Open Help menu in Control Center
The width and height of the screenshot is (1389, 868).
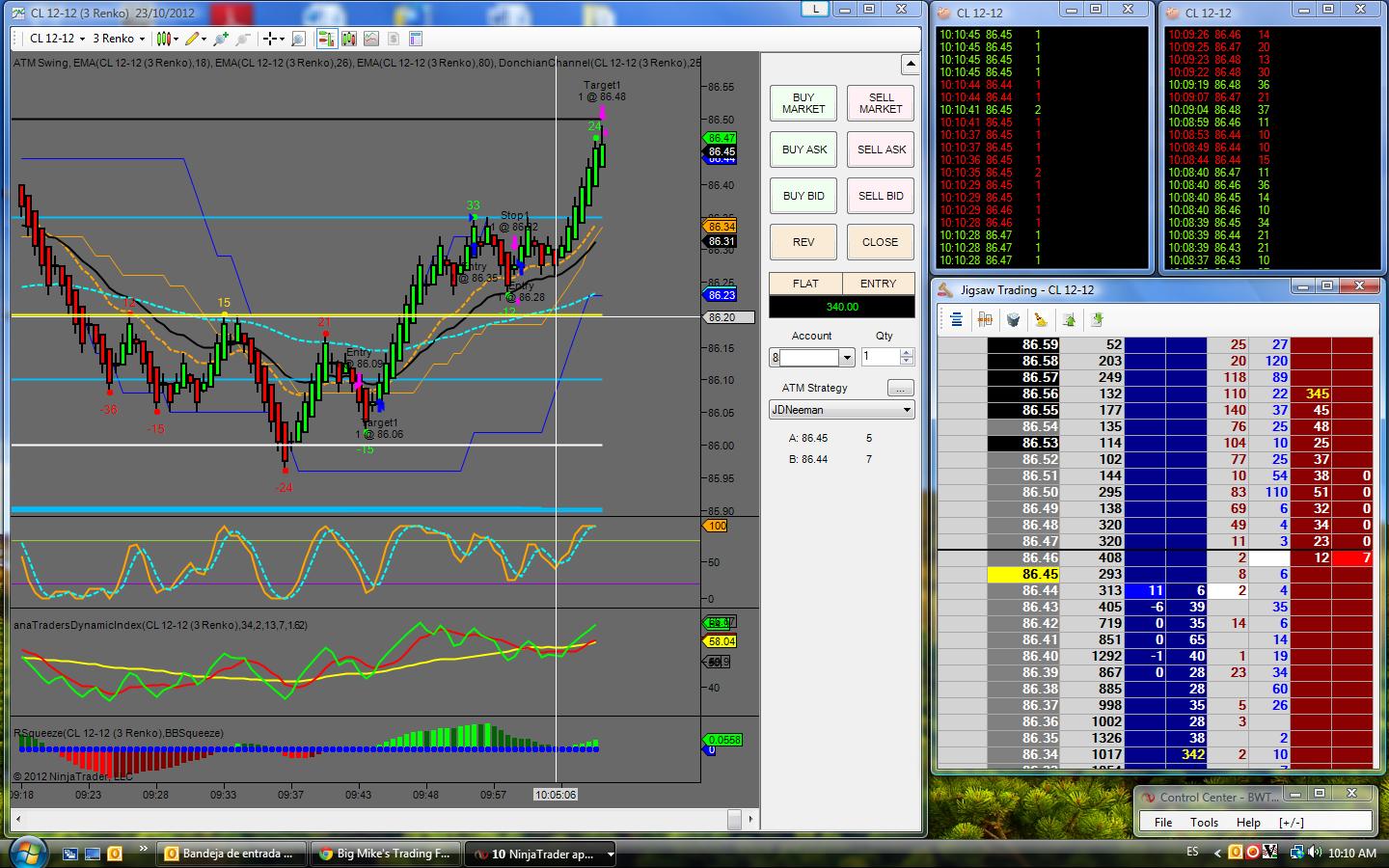pos(1248,822)
